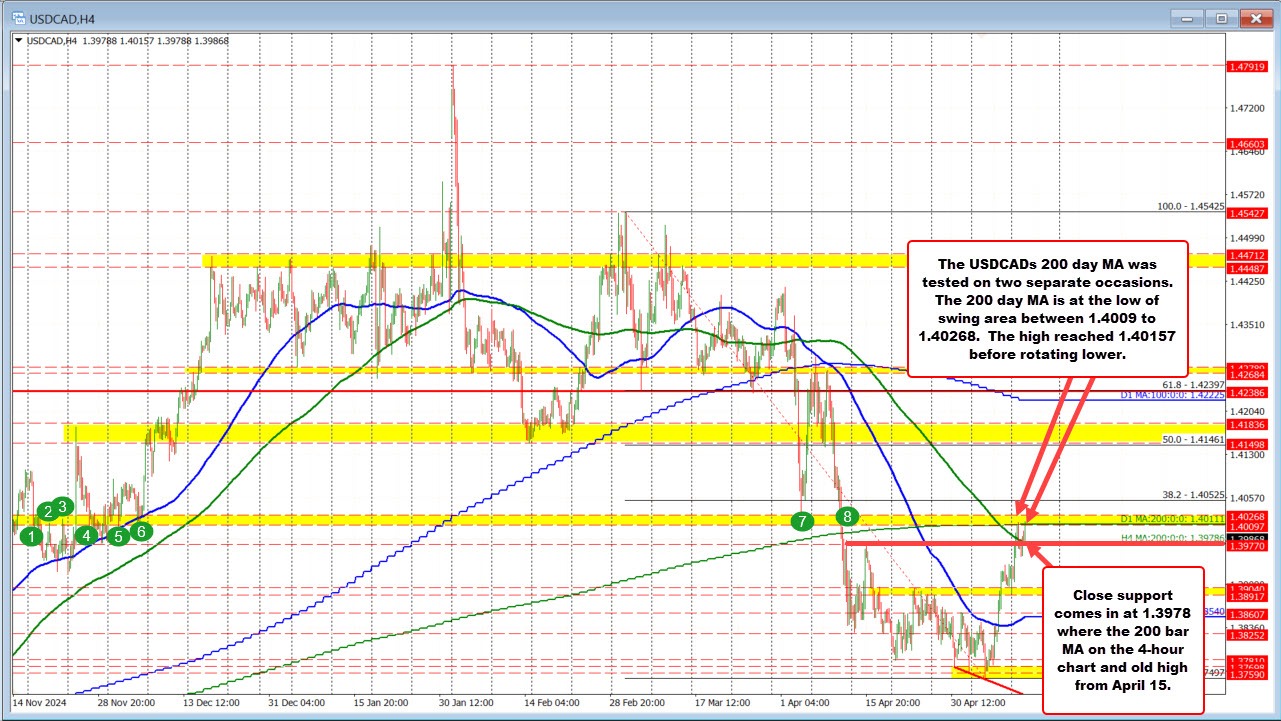This screenshot has width=1281, height=721.
Task: Click the 1.42386 red price label
Action: pyautogui.click(x=1247, y=392)
